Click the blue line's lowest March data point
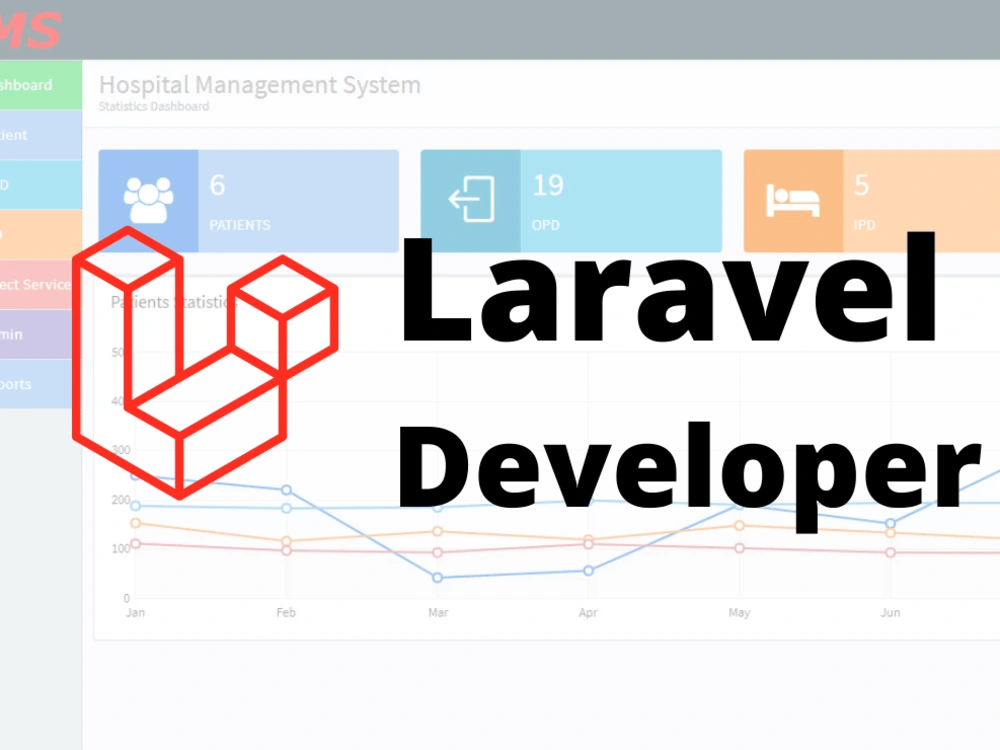 pyautogui.click(x=438, y=578)
